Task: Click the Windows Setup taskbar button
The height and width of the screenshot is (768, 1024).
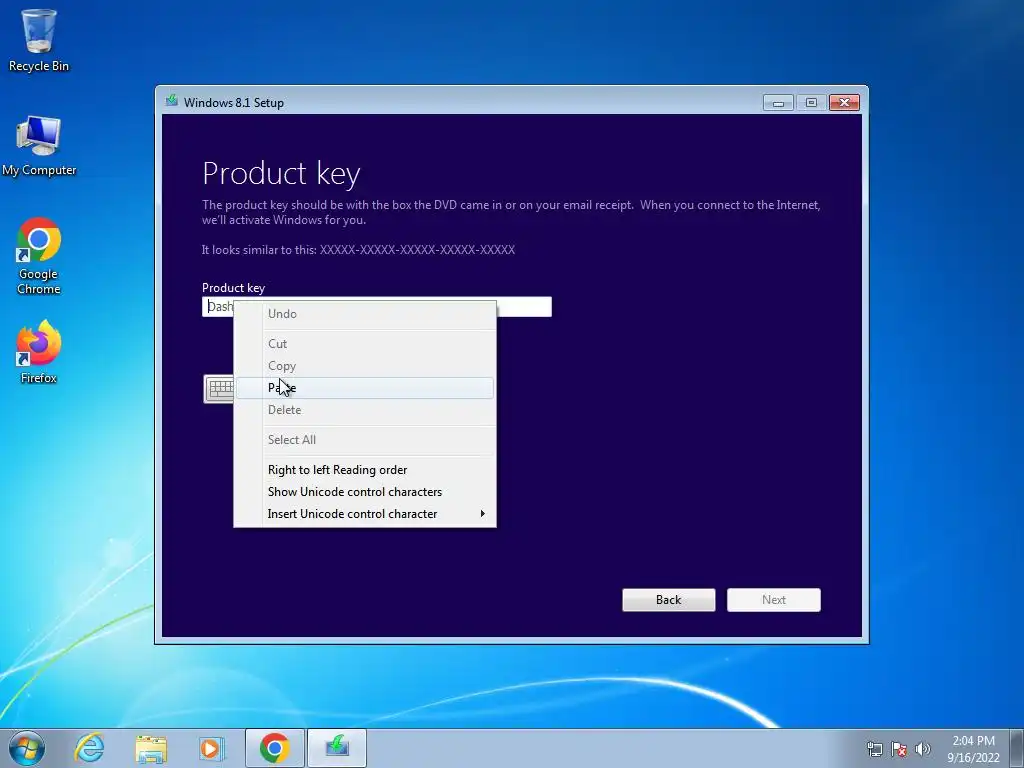Action: click(x=337, y=748)
